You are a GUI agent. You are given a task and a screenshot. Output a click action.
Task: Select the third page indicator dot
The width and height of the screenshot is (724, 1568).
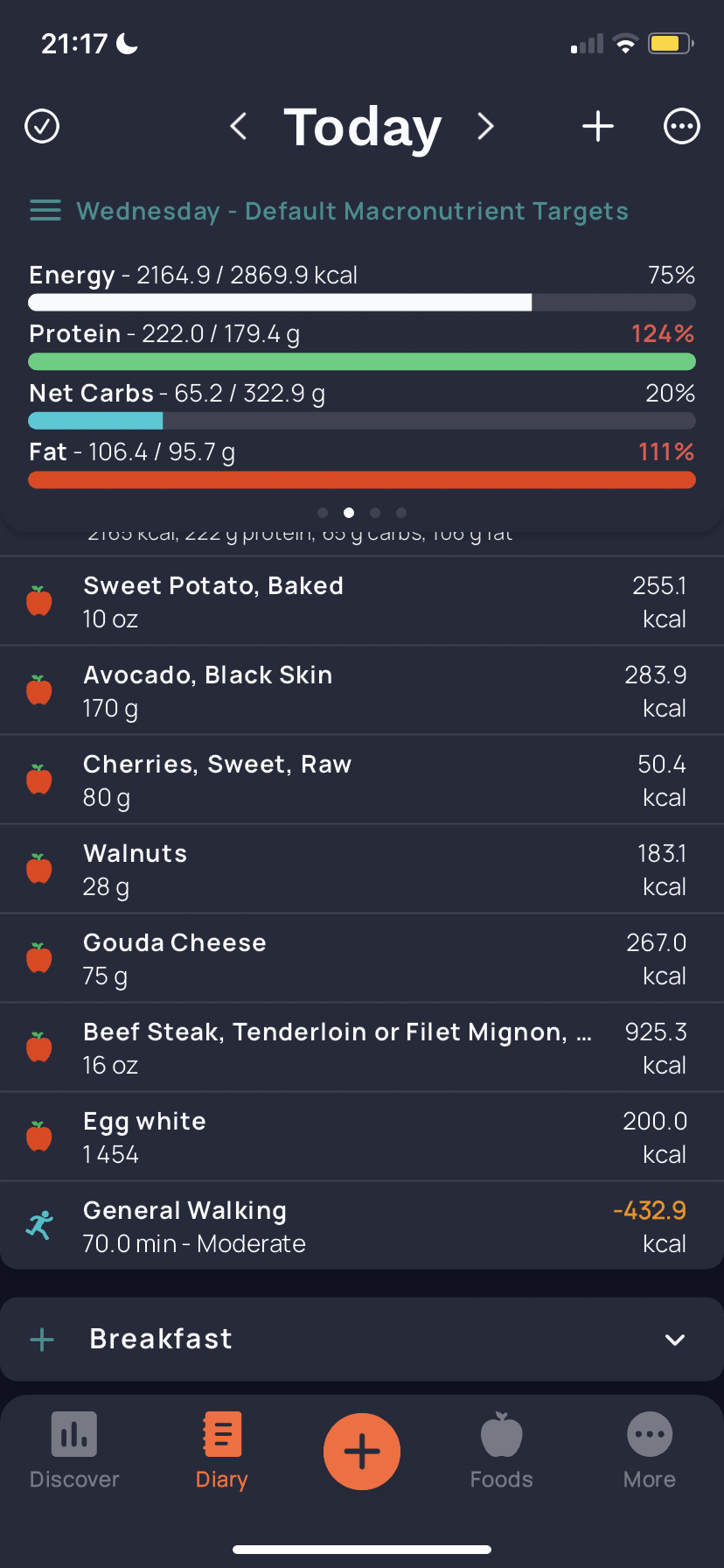pyautogui.click(x=375, y=513)
